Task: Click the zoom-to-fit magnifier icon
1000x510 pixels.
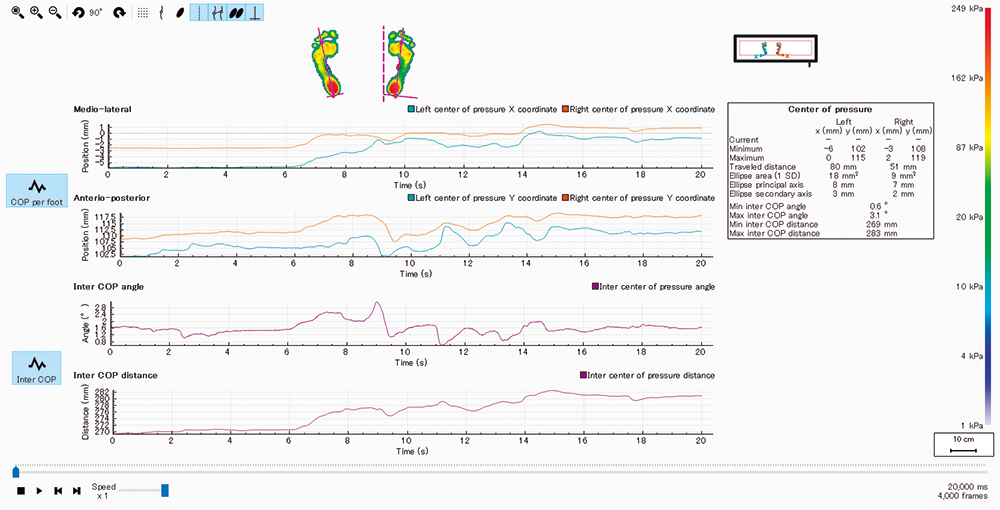Action: (x=17, y=13)
